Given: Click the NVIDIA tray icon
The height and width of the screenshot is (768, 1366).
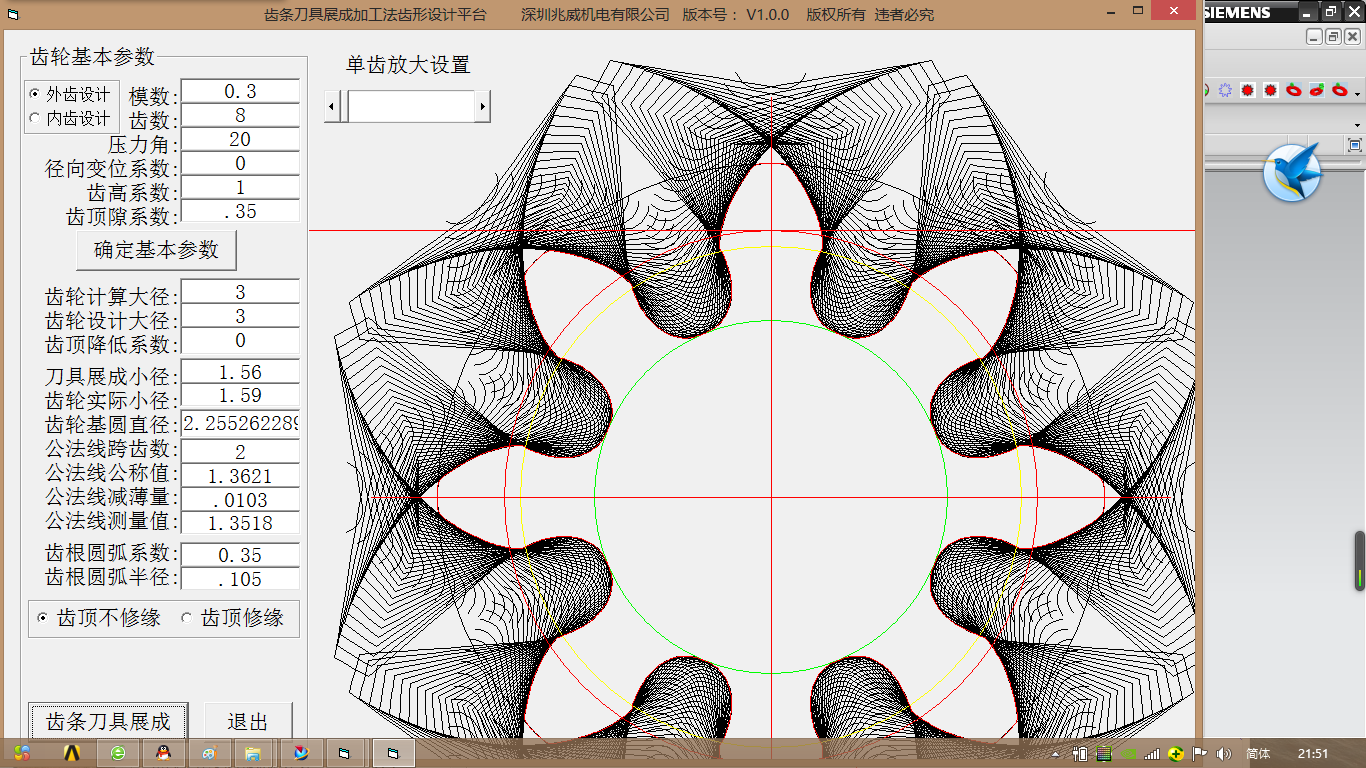Looking at the screenshot, I should pyautogui.click(x=1128, y=754).
